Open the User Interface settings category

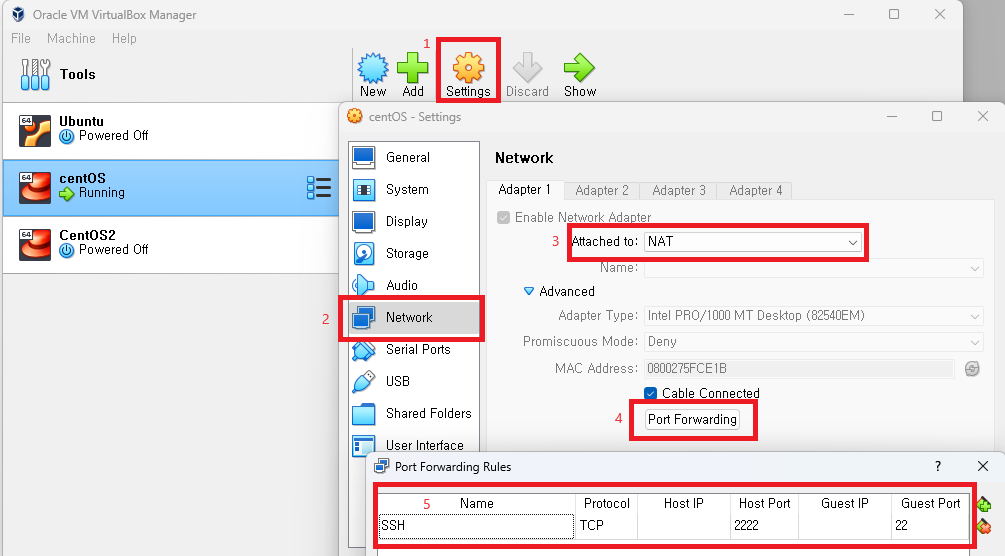[414, 445]
